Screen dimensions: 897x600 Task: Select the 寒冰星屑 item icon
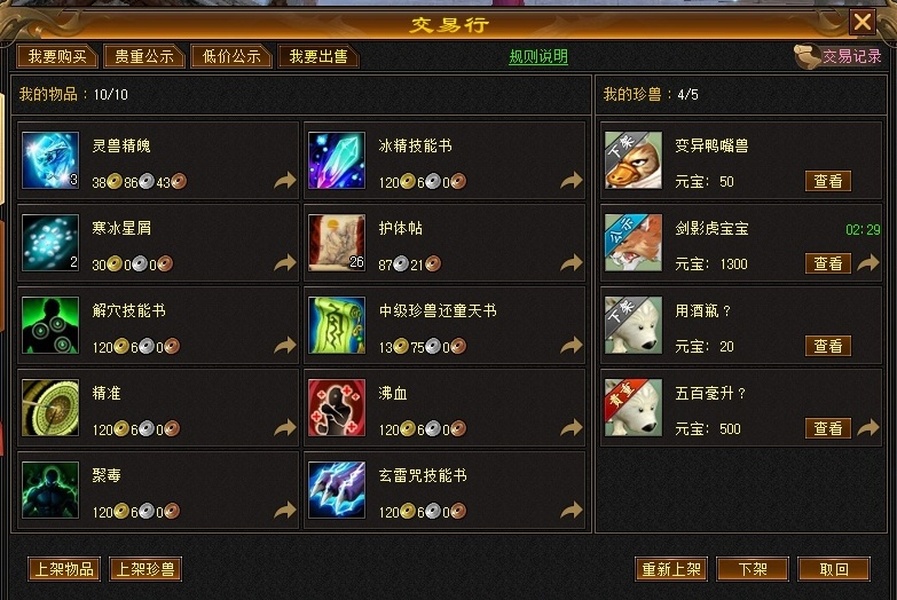[50, 243]
